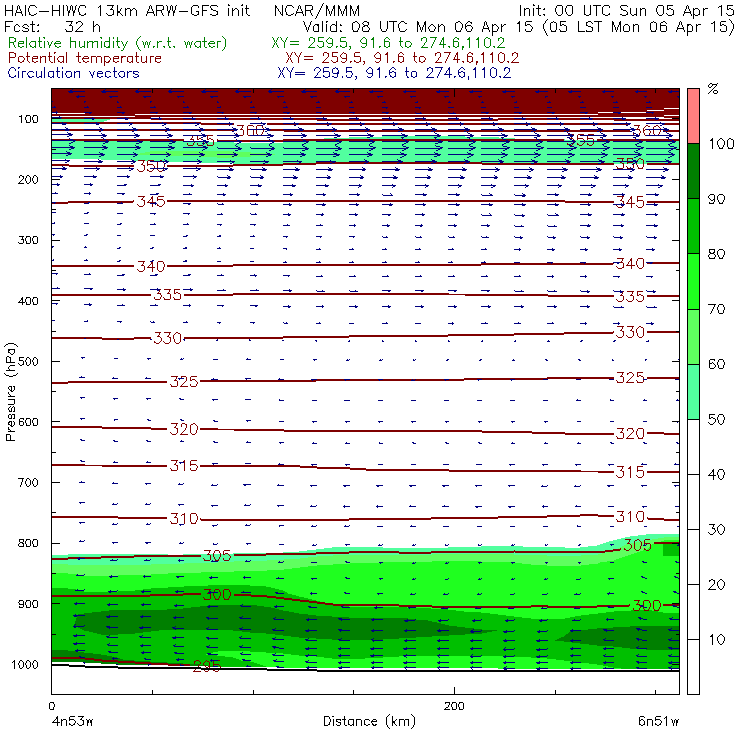The height and width of the screenshot is (740, 740).
Task: Click the 295 contour label near the surface
Action: coord(207,666)
